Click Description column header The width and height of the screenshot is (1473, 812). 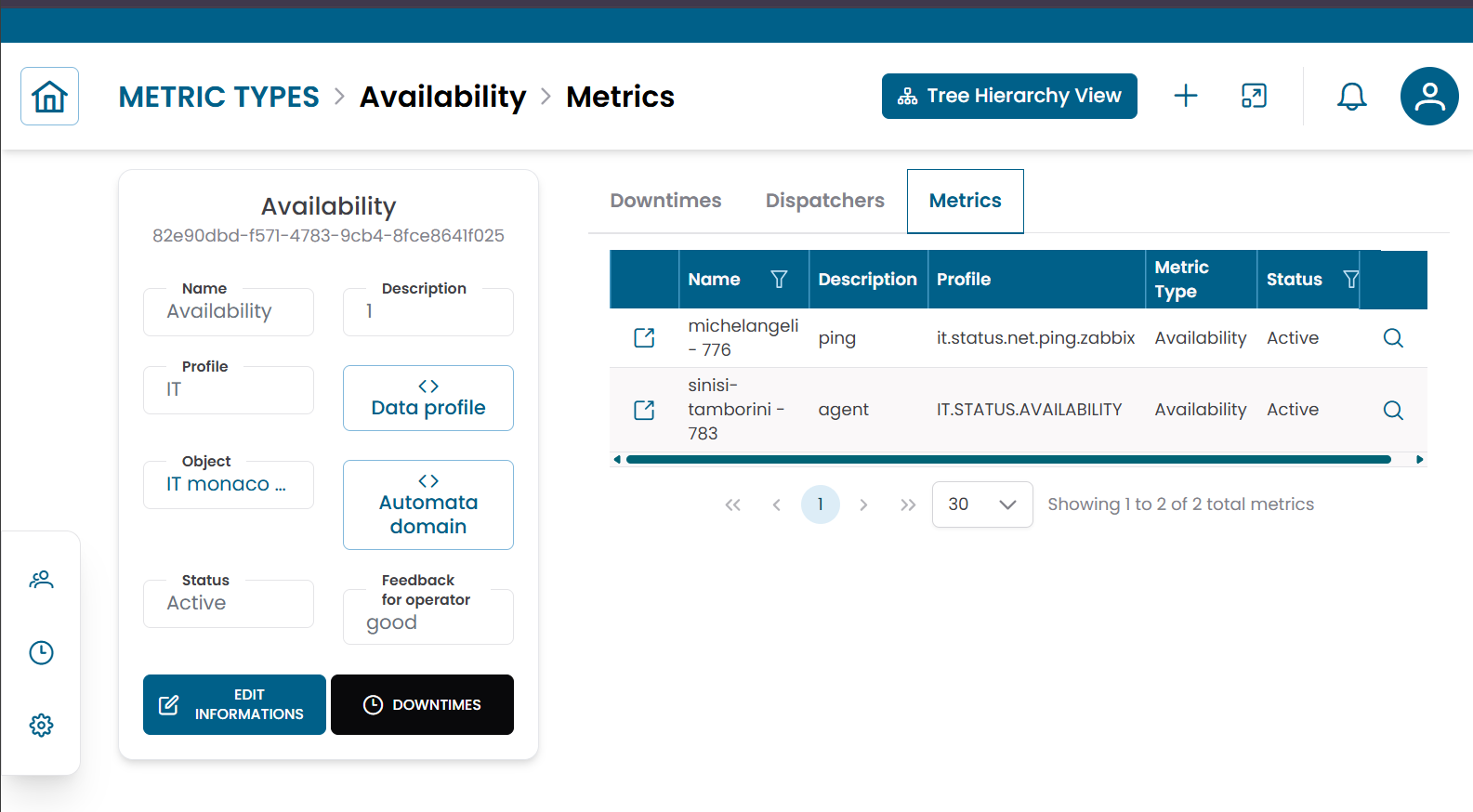coord(867,279)
